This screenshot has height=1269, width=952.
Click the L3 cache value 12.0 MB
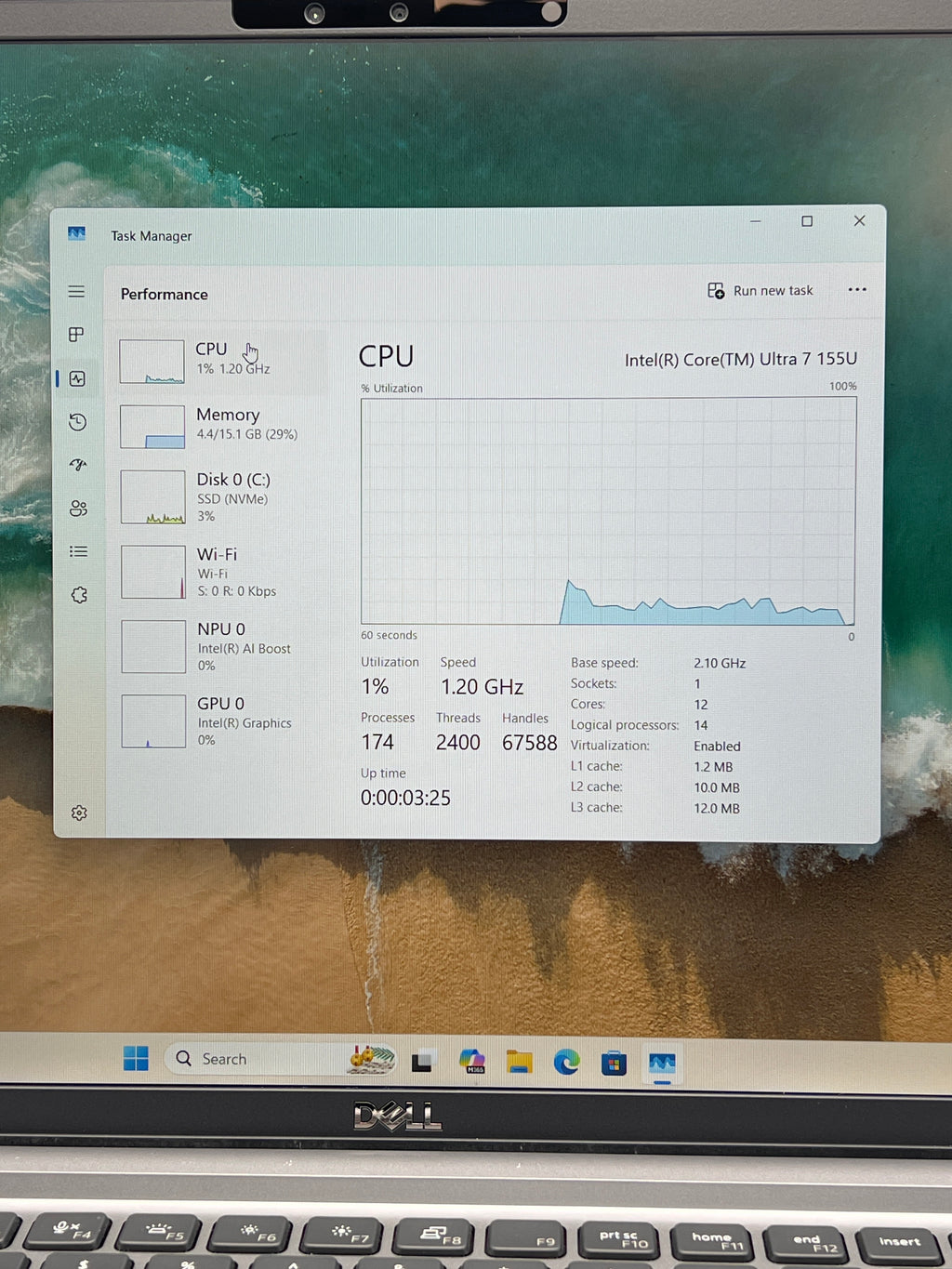tap(717, 808)
